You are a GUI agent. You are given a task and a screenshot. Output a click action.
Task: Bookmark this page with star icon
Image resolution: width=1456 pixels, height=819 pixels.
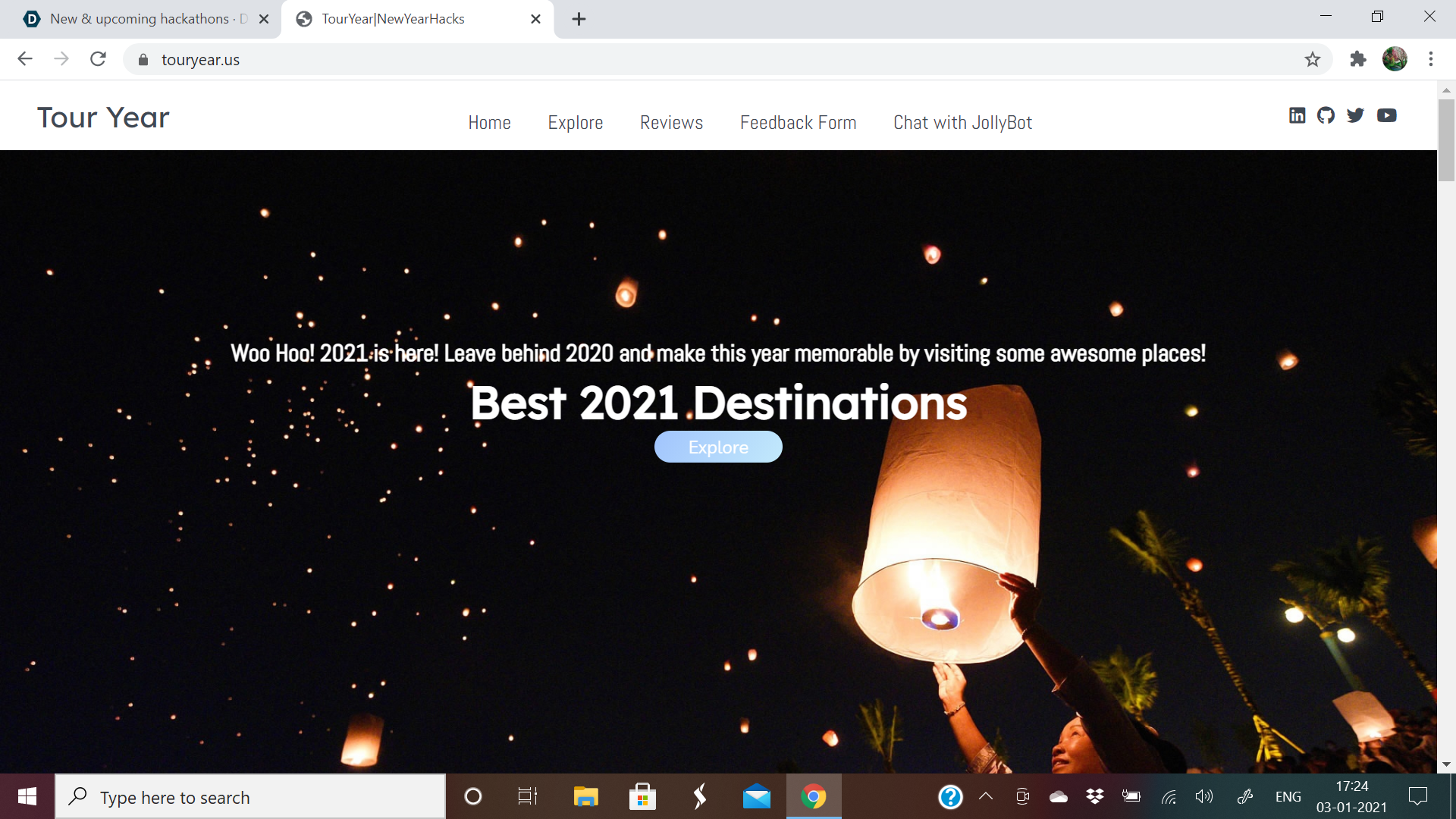click(1313, 59)
